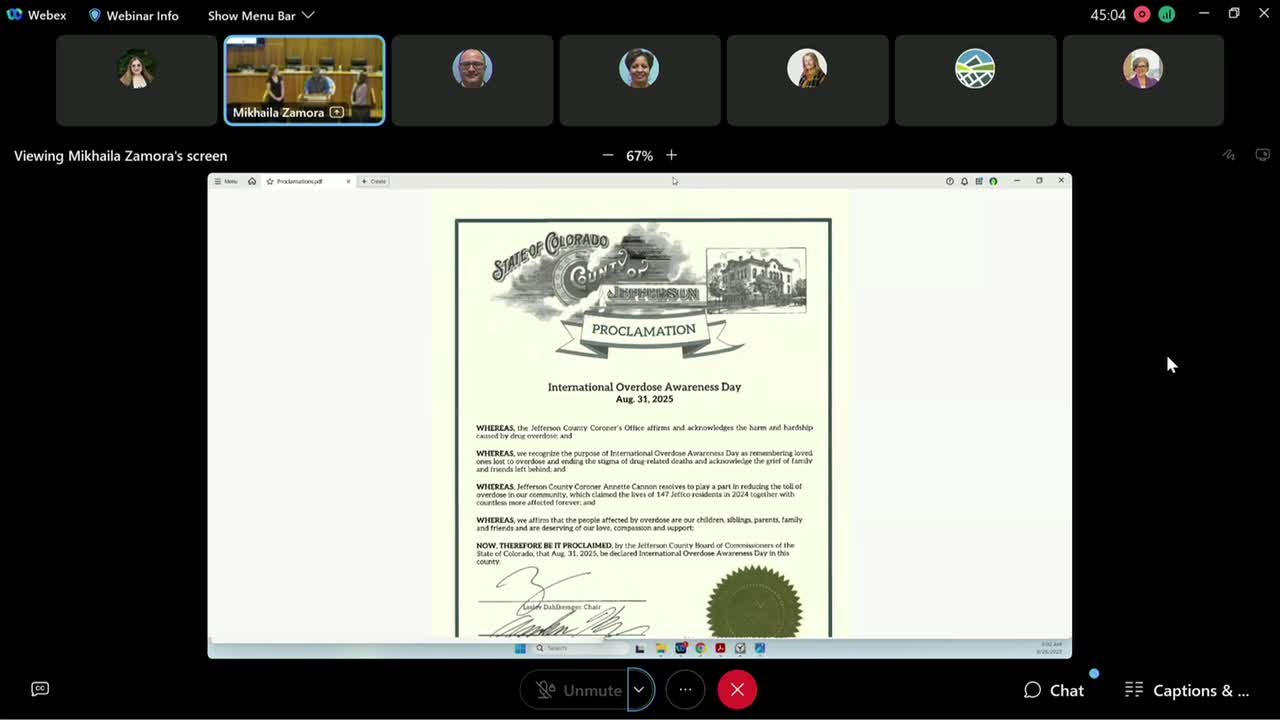Select Mikhaila Zamora's video thumbnail
Screen dimensions: 1280x720
pos(304,80)
